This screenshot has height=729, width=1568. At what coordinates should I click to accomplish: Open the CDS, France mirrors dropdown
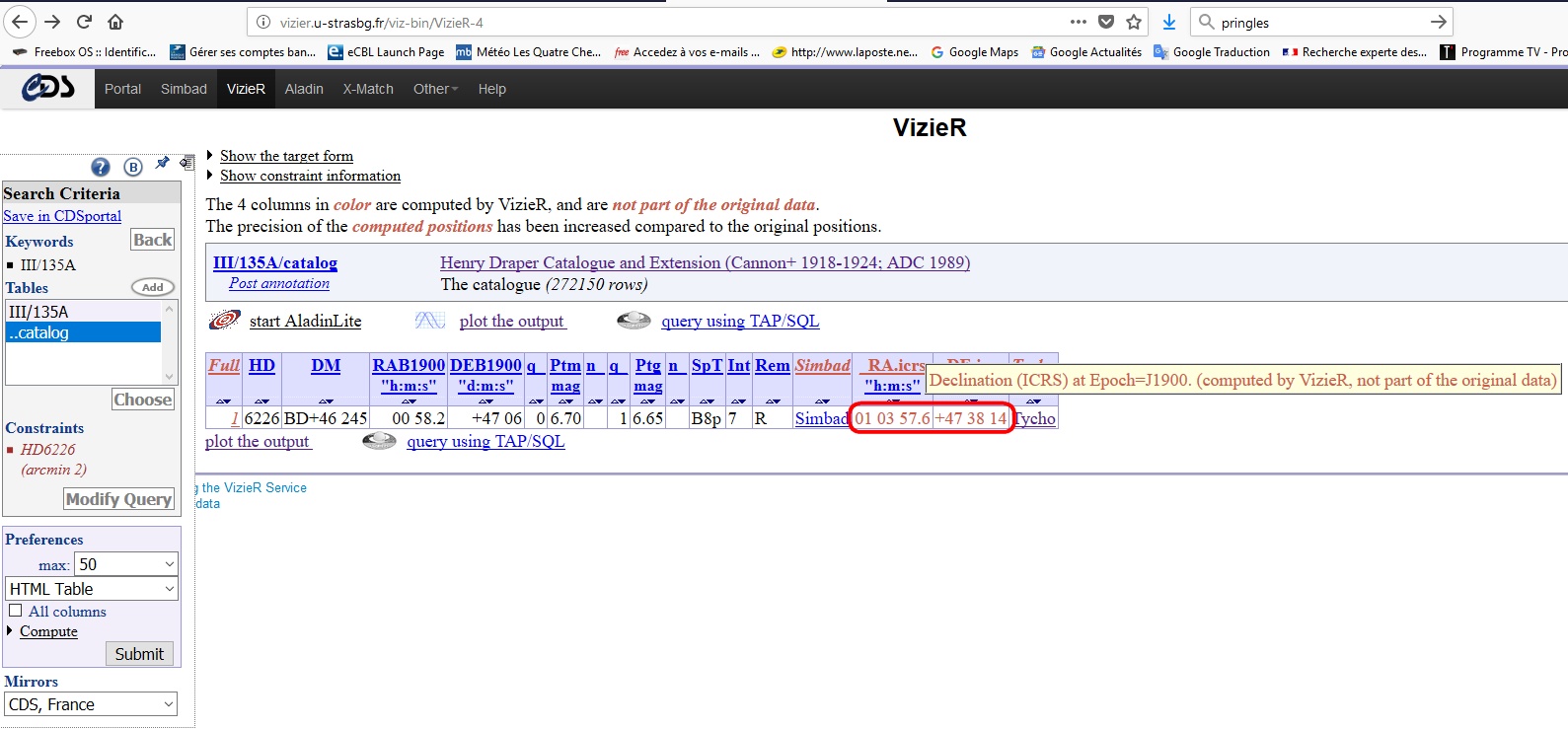[x=92, y=704]
